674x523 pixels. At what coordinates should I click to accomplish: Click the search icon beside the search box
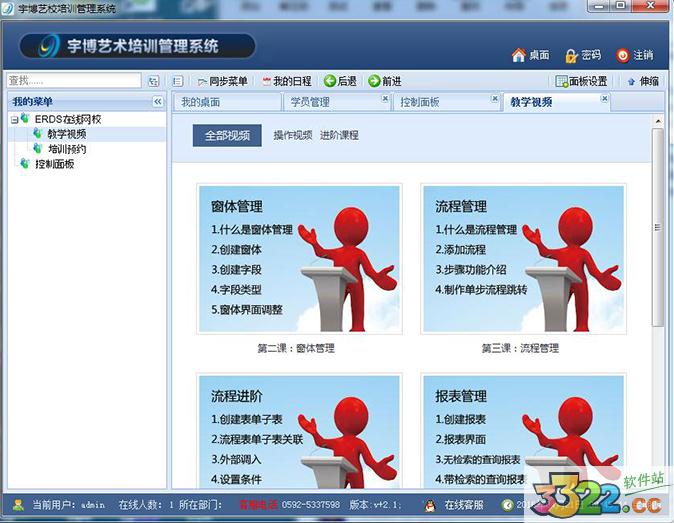[153, 81]
